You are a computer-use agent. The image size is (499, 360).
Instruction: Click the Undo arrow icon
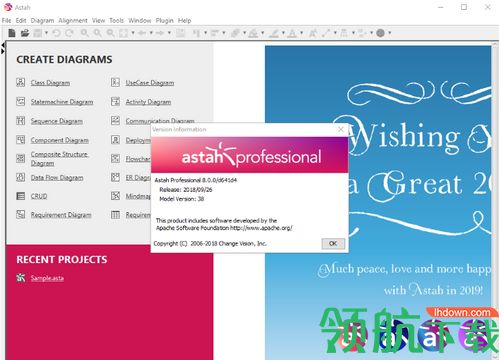[x=56, y=33]
